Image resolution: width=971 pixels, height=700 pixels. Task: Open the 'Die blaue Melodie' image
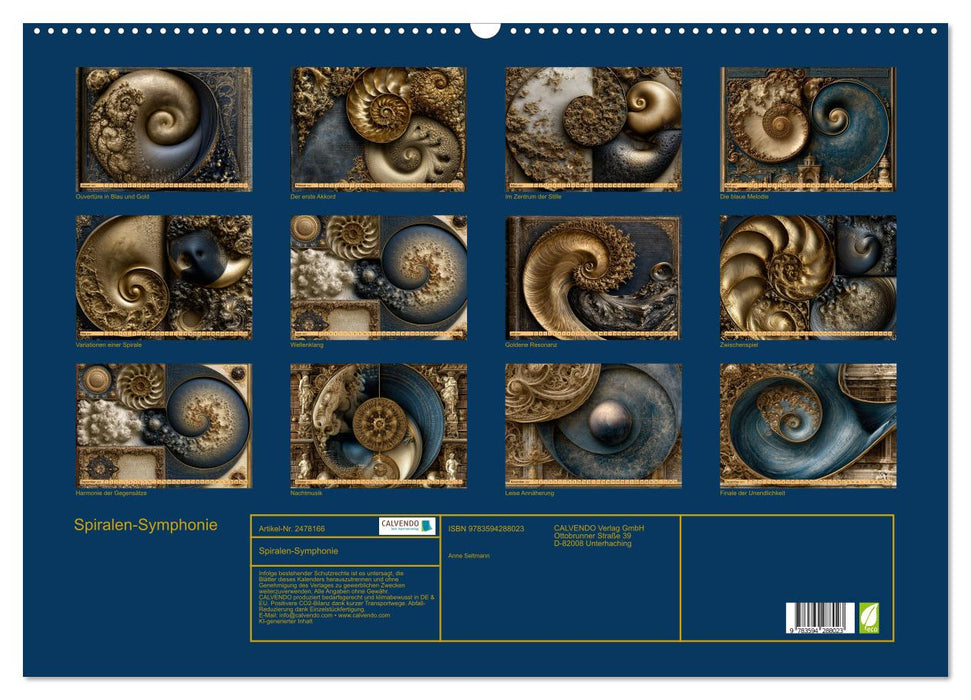(x=808, y=129)
